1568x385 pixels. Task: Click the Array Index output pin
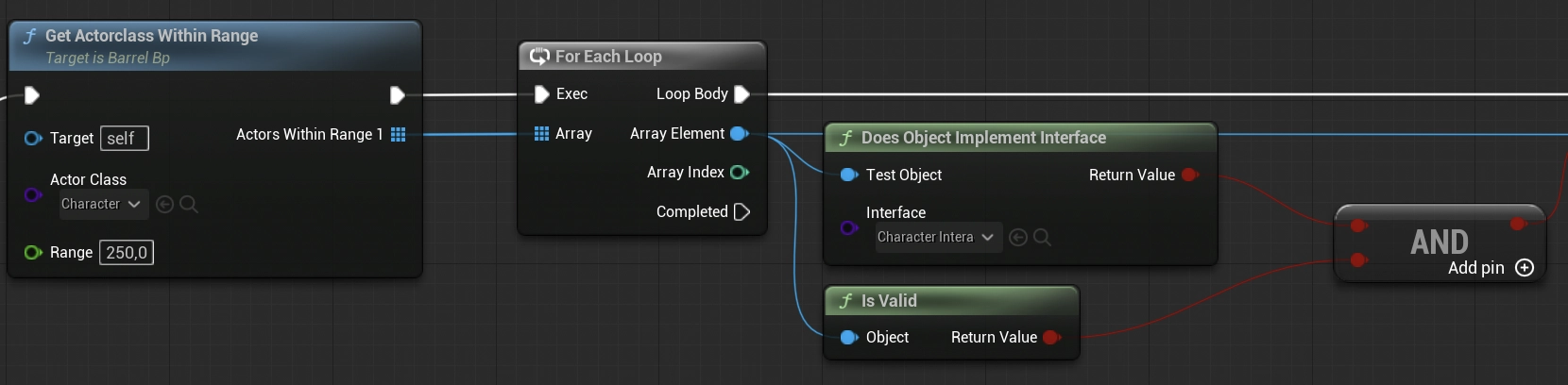[739, 173]
